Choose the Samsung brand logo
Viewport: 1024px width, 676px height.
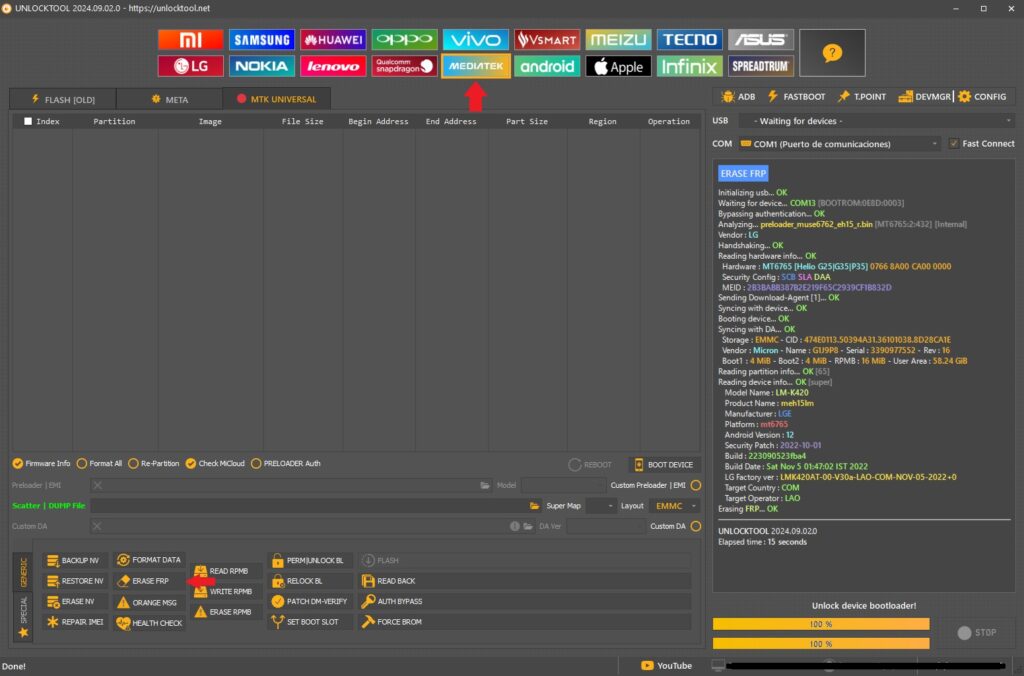coord(262,40)
